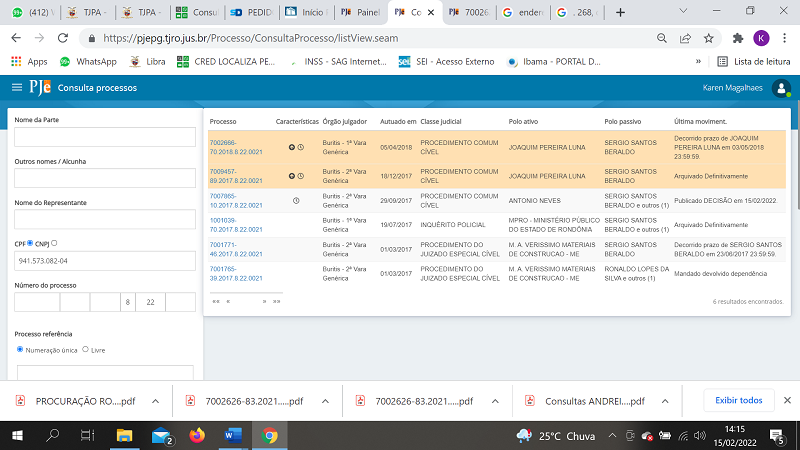
Task: Select the CPF radio button
Action: 30,242
